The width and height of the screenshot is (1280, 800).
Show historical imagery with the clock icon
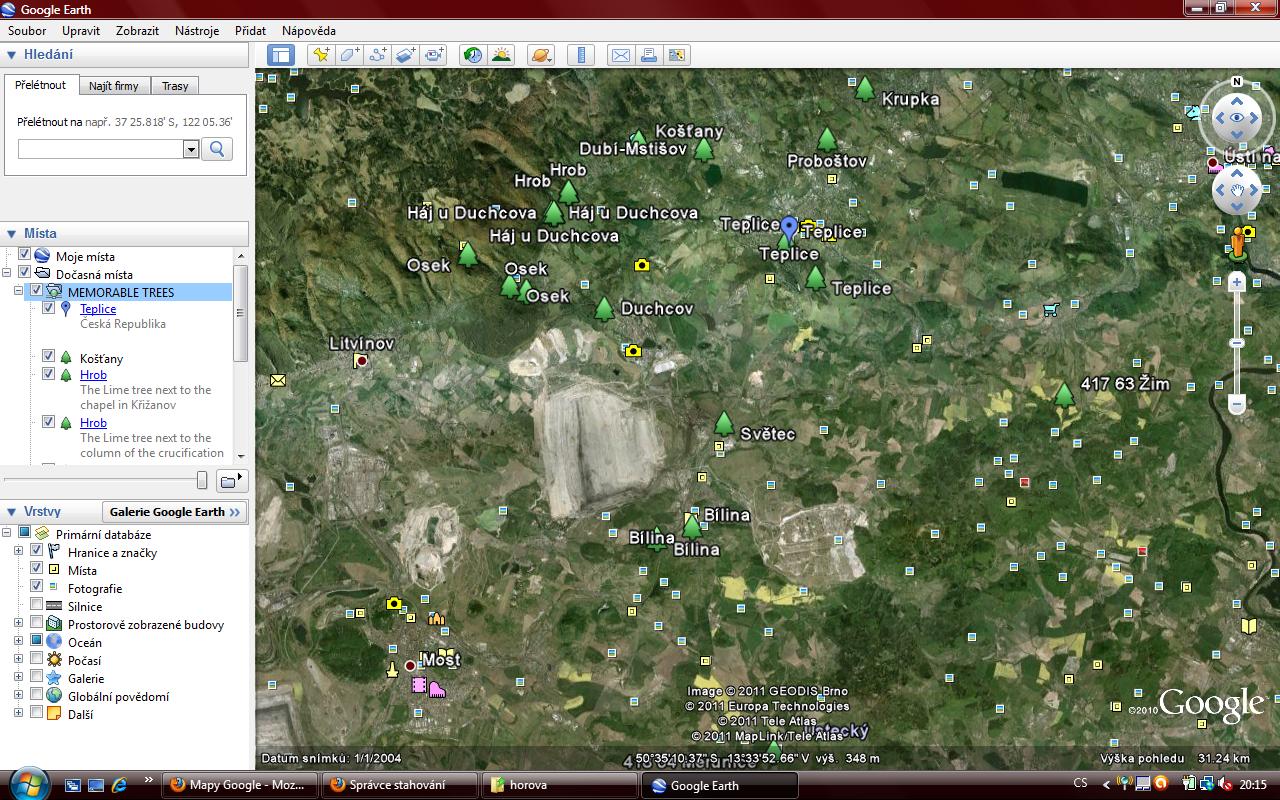click(472, 56)
